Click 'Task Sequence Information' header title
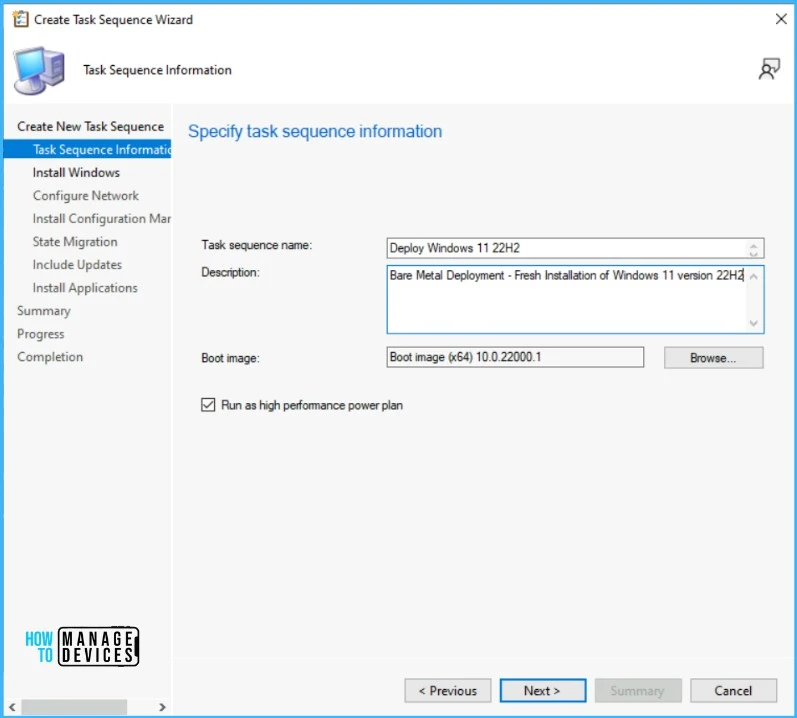797x718 pixels. tap(158, 70)
